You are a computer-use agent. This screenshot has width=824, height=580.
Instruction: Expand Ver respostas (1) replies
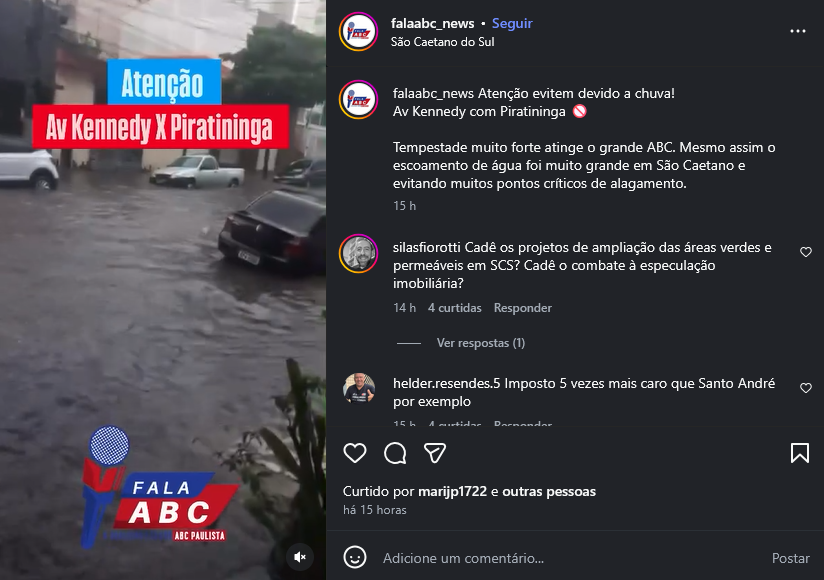(x=480, y=343)
